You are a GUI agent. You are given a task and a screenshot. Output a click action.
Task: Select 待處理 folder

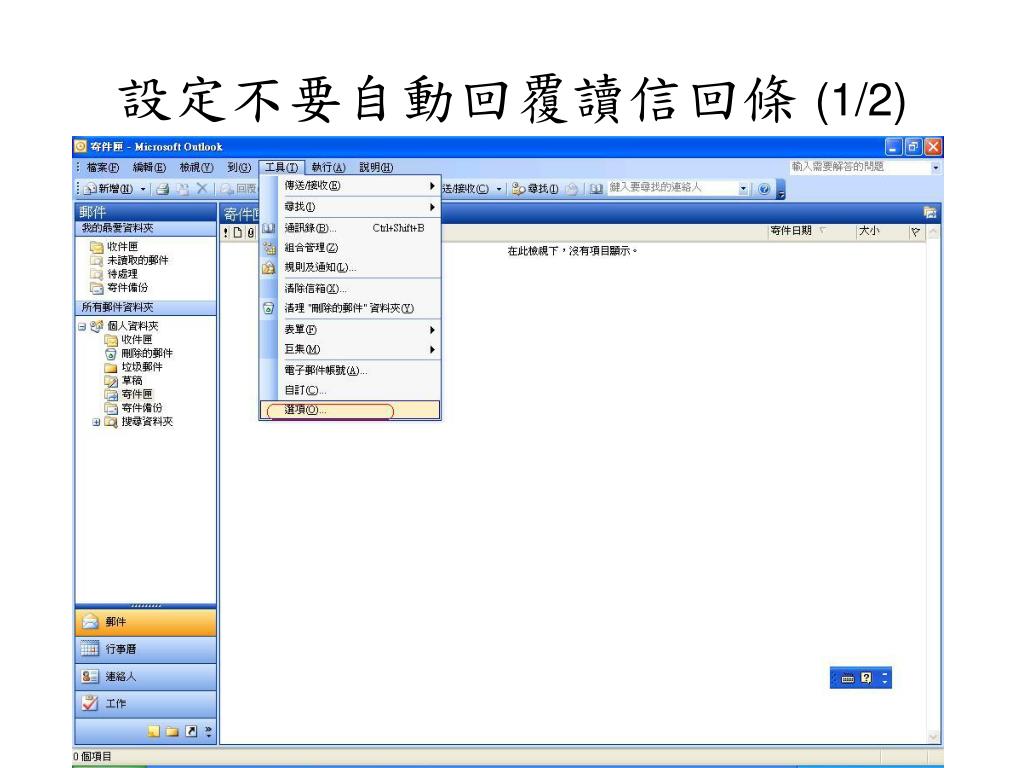(115, 274)
